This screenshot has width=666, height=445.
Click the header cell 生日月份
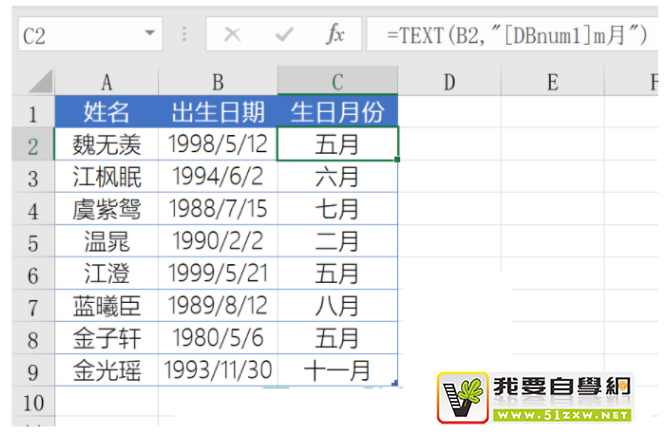coord(337,112)
